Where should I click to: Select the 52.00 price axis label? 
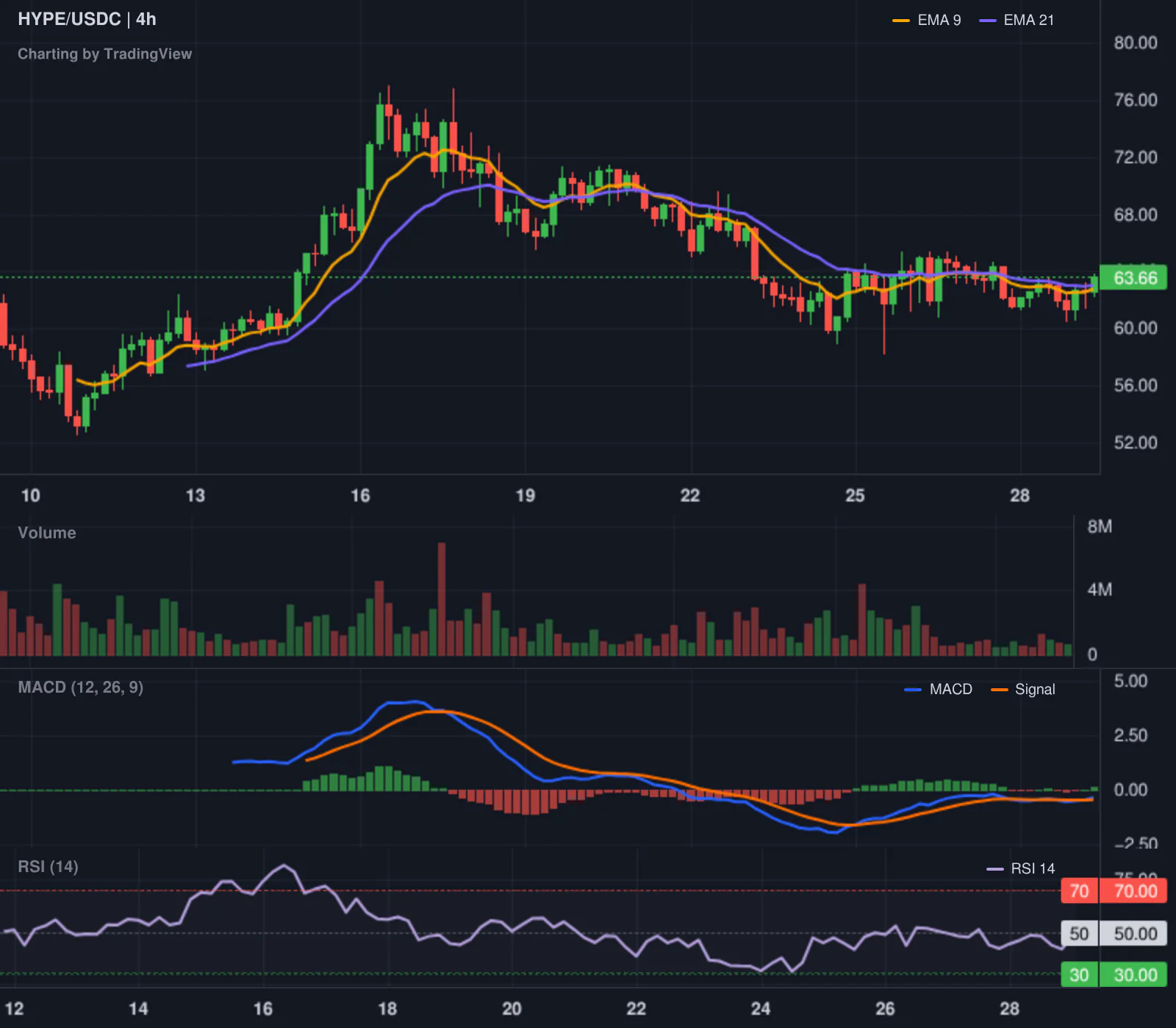pos(1136,443)
